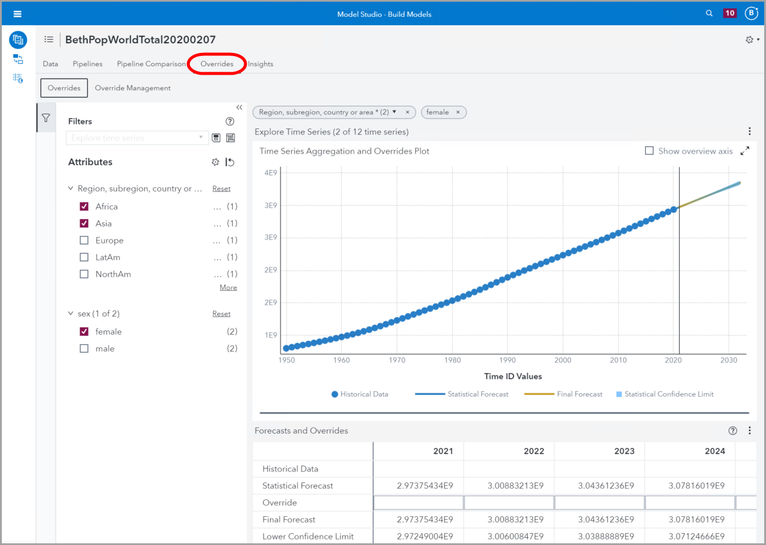Click the reset attributes icon beside gear

230,162
